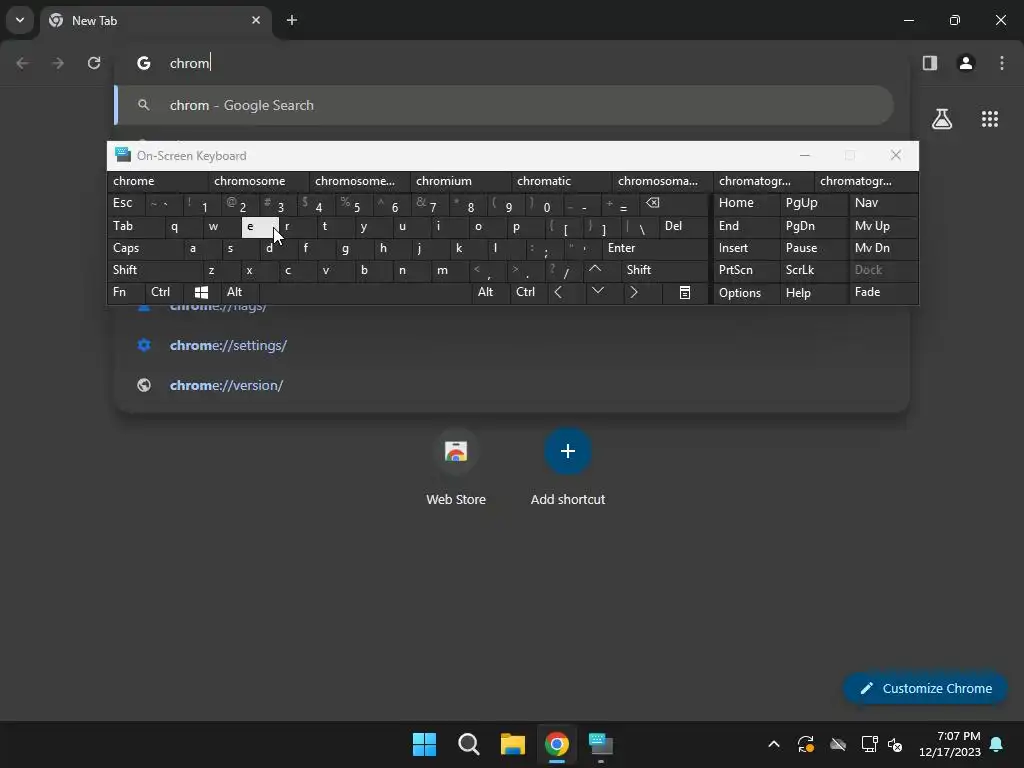Open the Windows Start menu
The image size is (1024, 768).
click(424, 744)
